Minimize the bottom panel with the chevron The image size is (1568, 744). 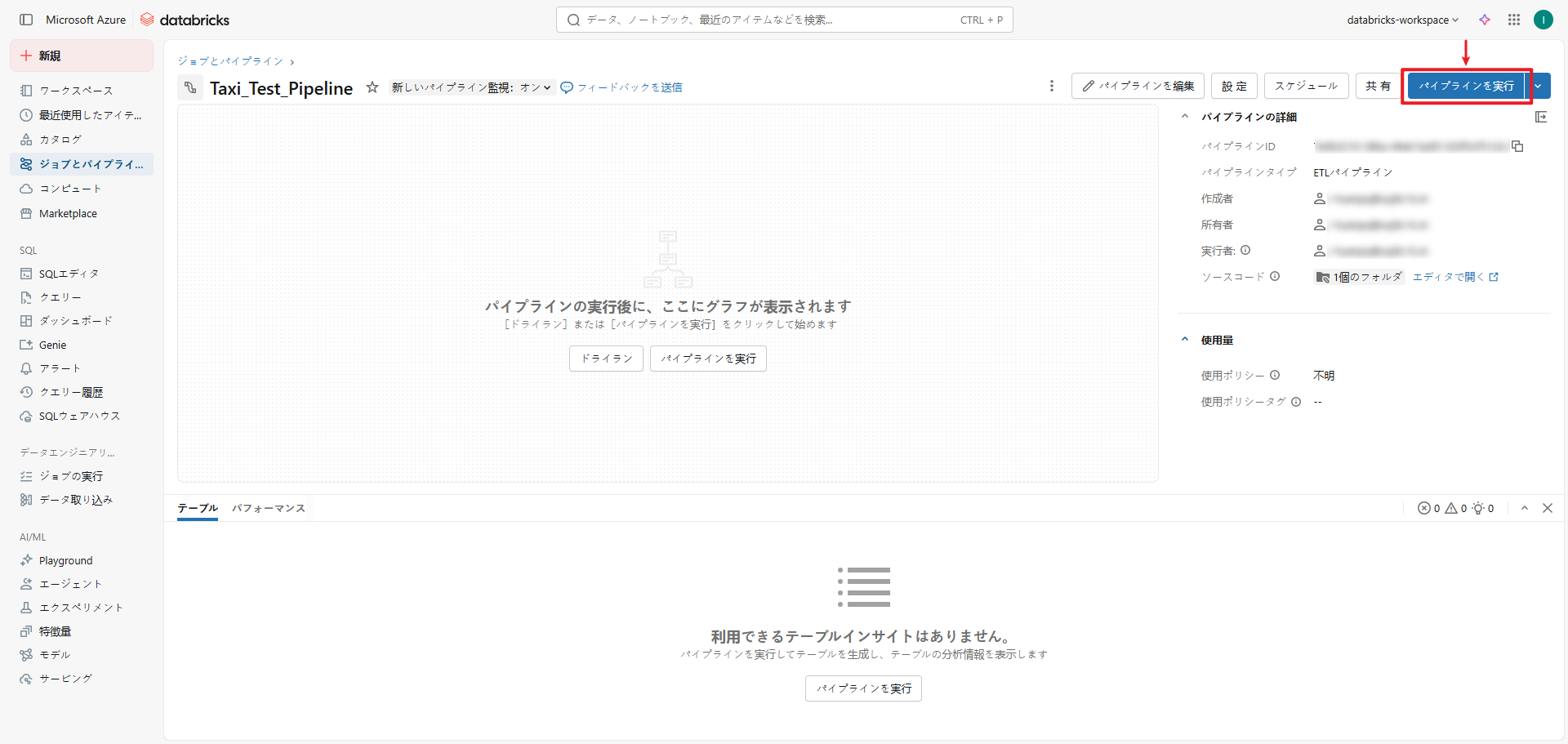1525,508
